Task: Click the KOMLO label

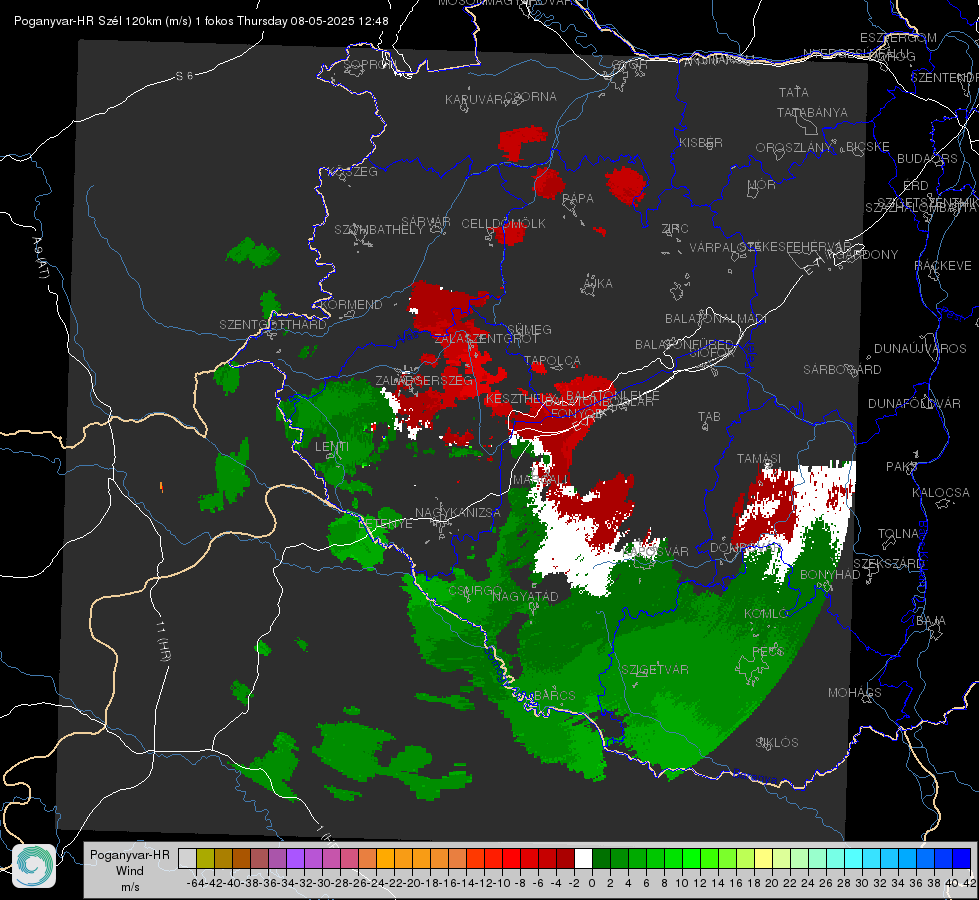Action: (766, 614)
